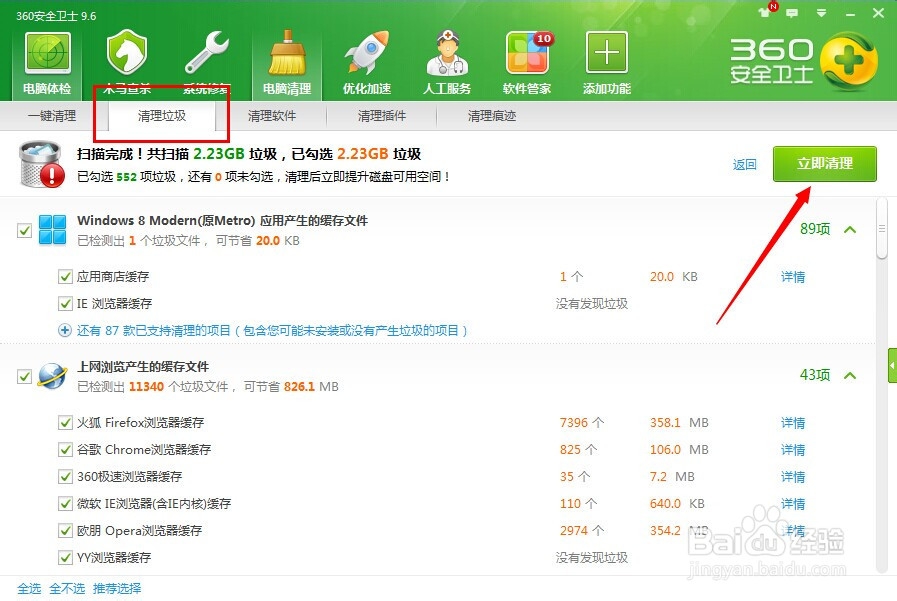The height and width of the screenshot is (601, 897).
Task: Uncheck 欧朋 Opera浏览器缓存 checkbox
Action: pyautogui.click(x=65, y=531)
